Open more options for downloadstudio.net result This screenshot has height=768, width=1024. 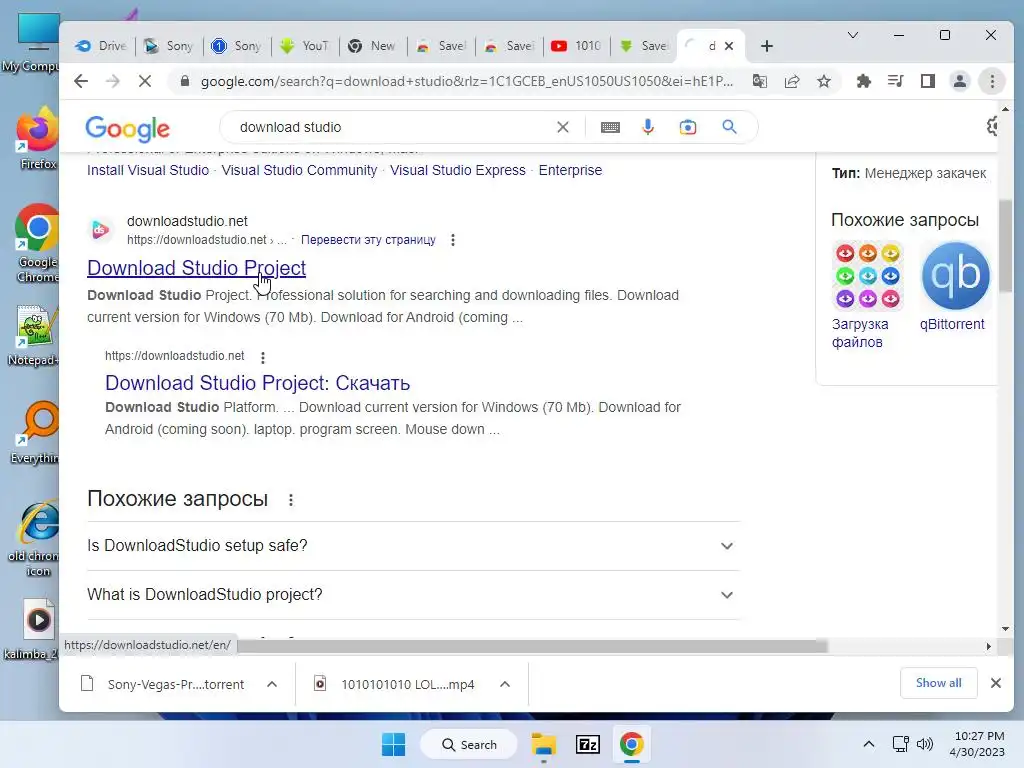pos(453,240)
